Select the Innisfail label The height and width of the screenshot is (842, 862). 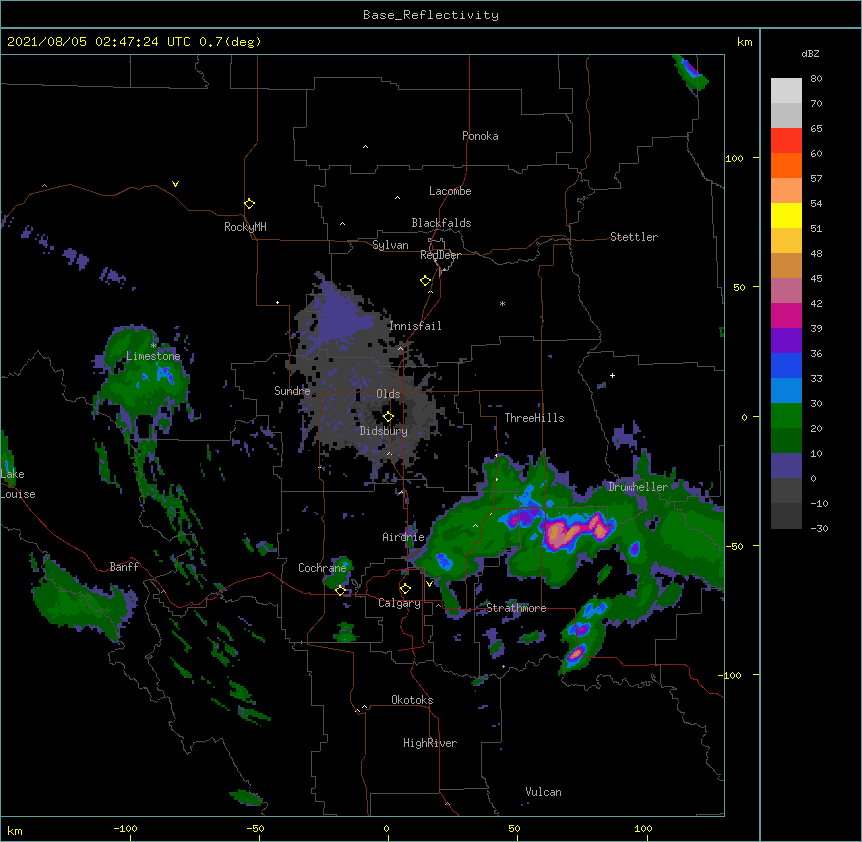(415, 326)
